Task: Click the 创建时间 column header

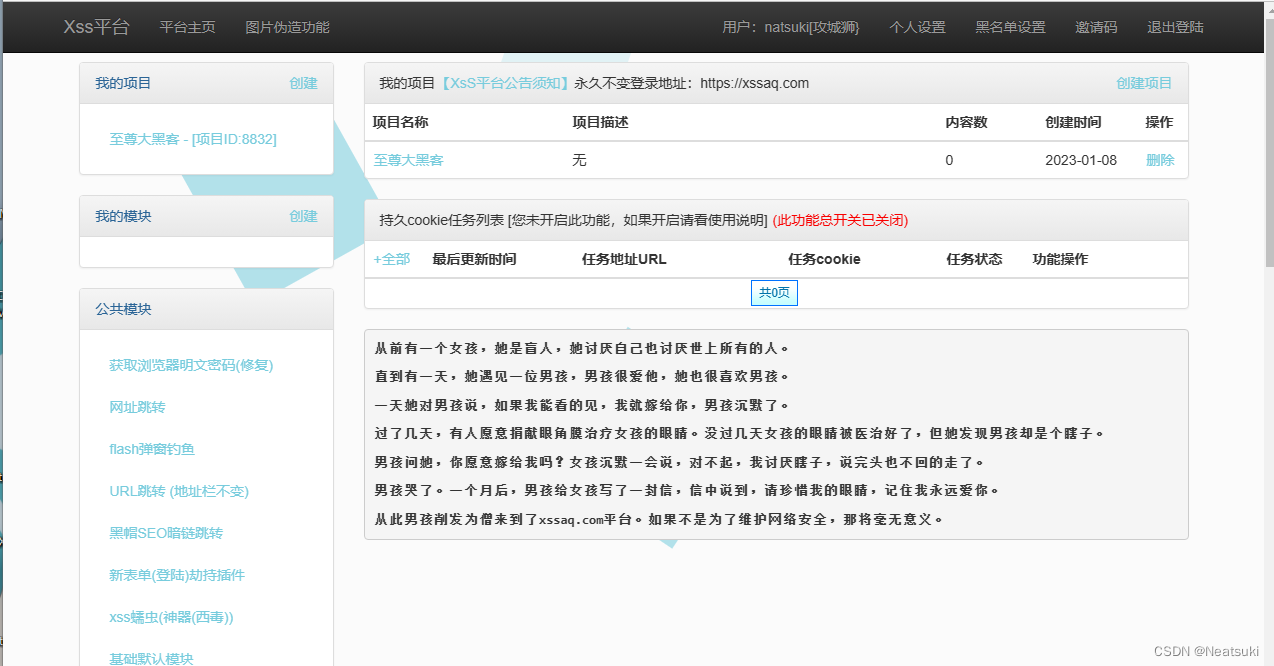Action: pos(1073,122)
